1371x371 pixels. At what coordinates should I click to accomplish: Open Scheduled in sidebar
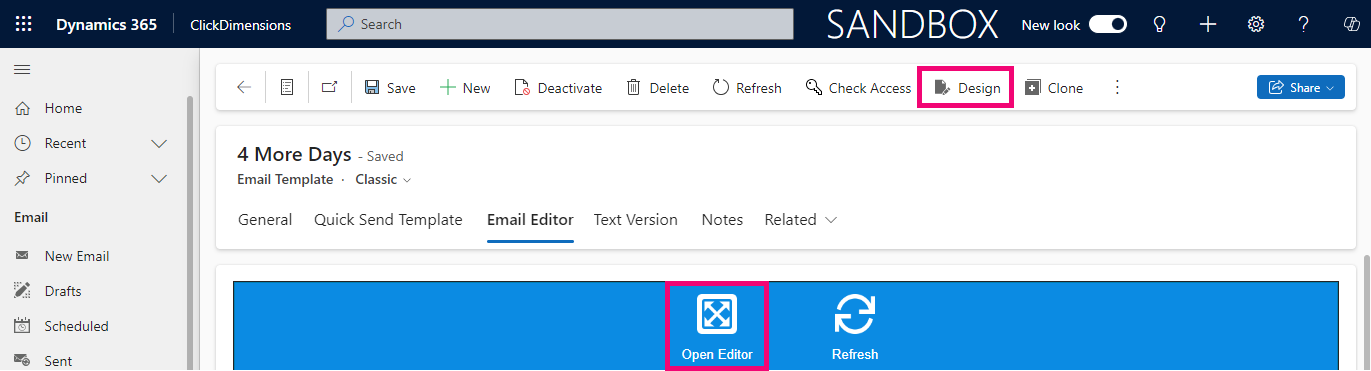tap(76, 326)
